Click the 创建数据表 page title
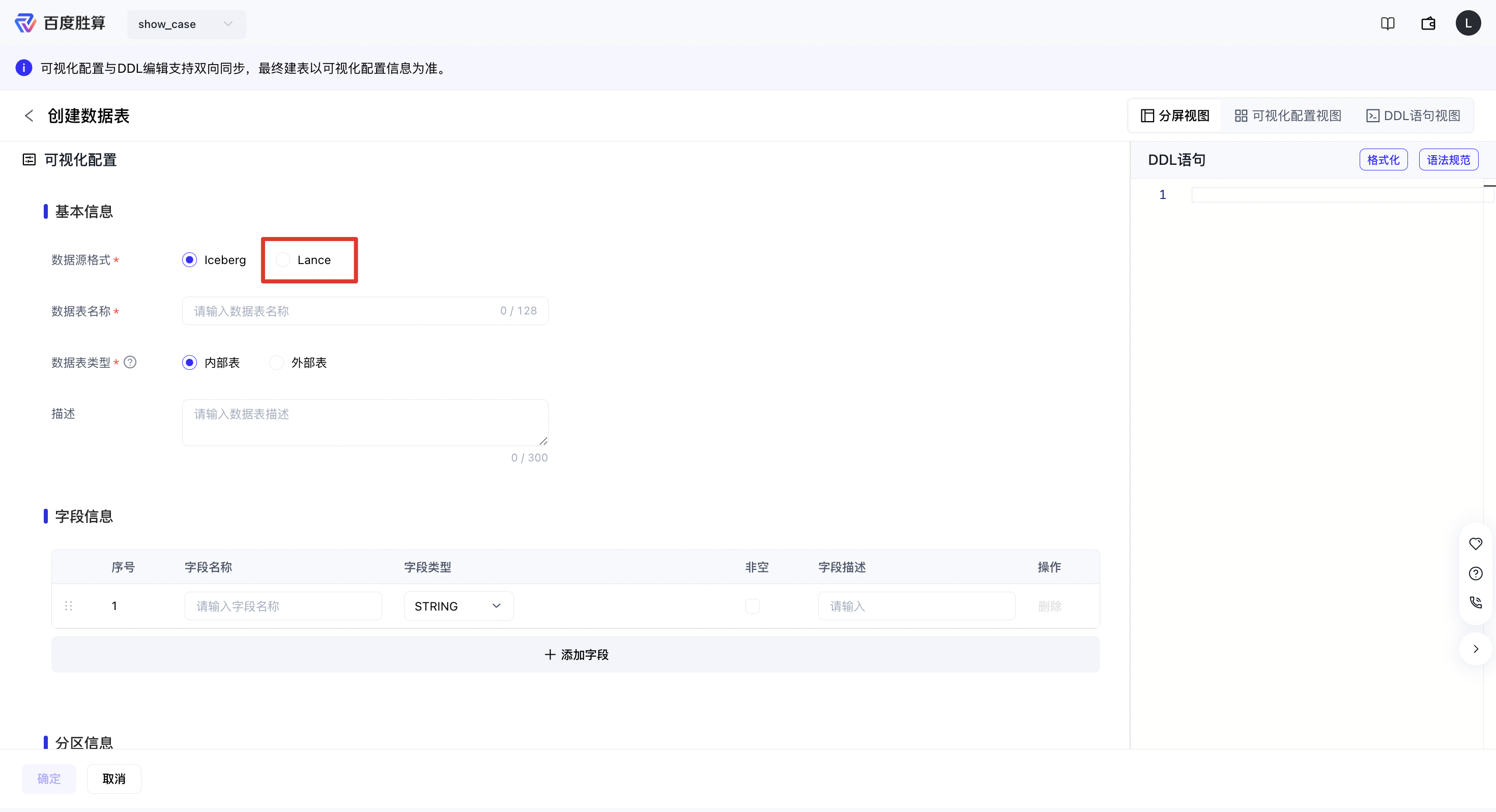Screen dimensions: 1496x812 88,115
